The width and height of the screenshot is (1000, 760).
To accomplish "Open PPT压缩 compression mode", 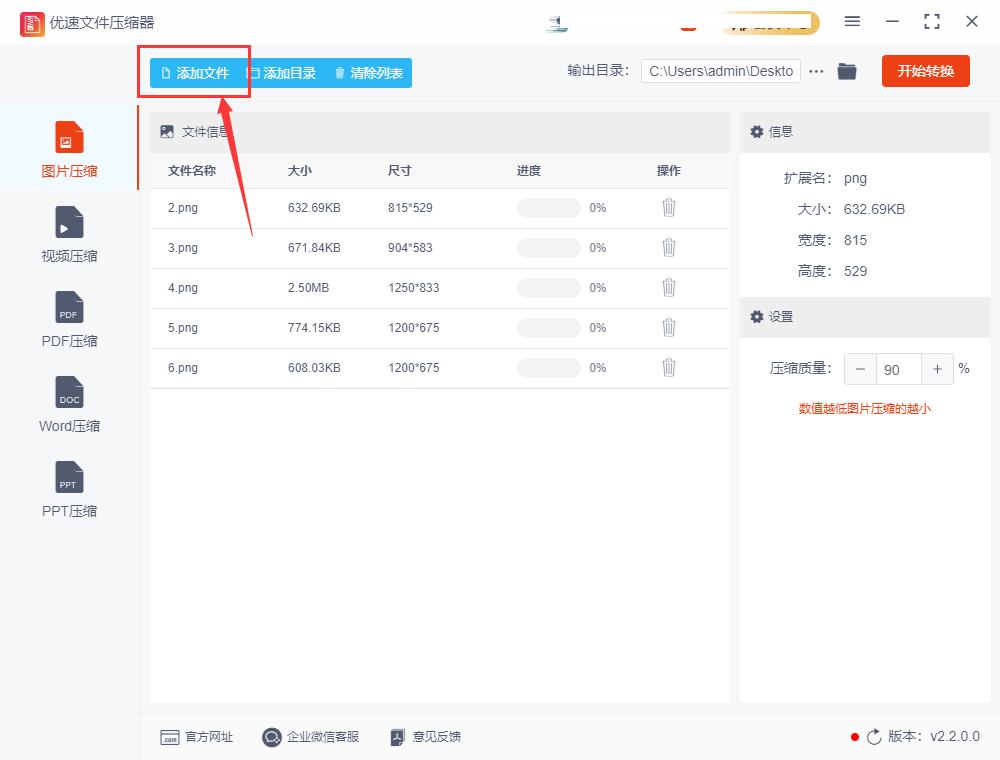I will tap(68, 489).
